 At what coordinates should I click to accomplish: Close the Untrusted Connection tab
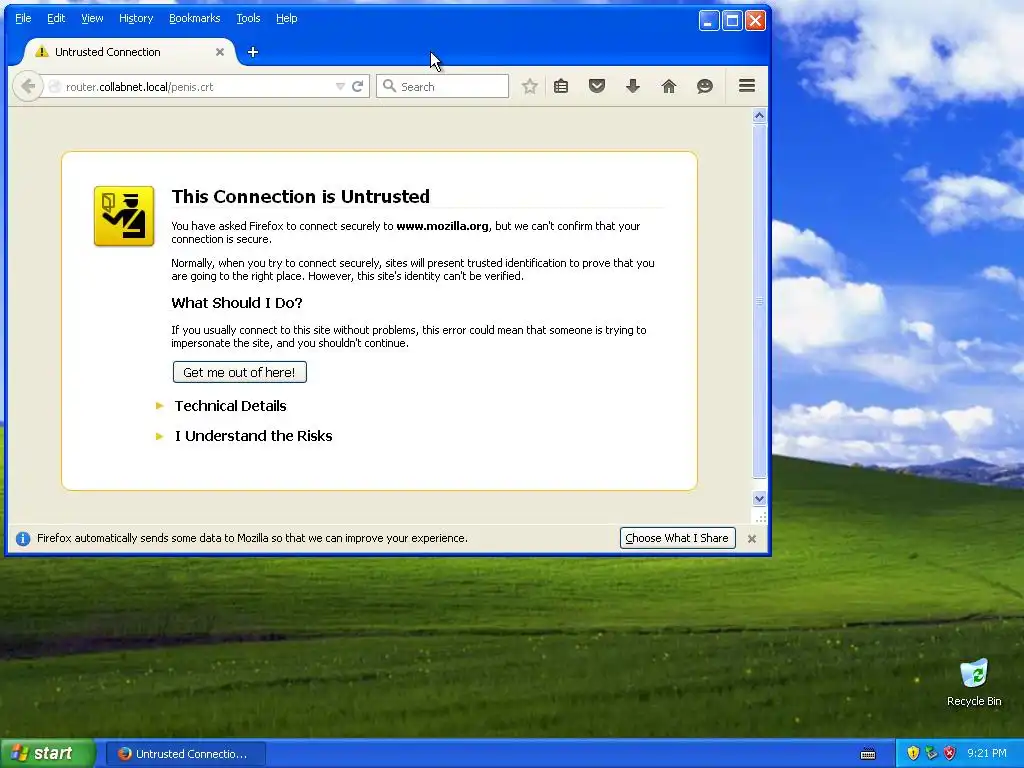point(220,52)
